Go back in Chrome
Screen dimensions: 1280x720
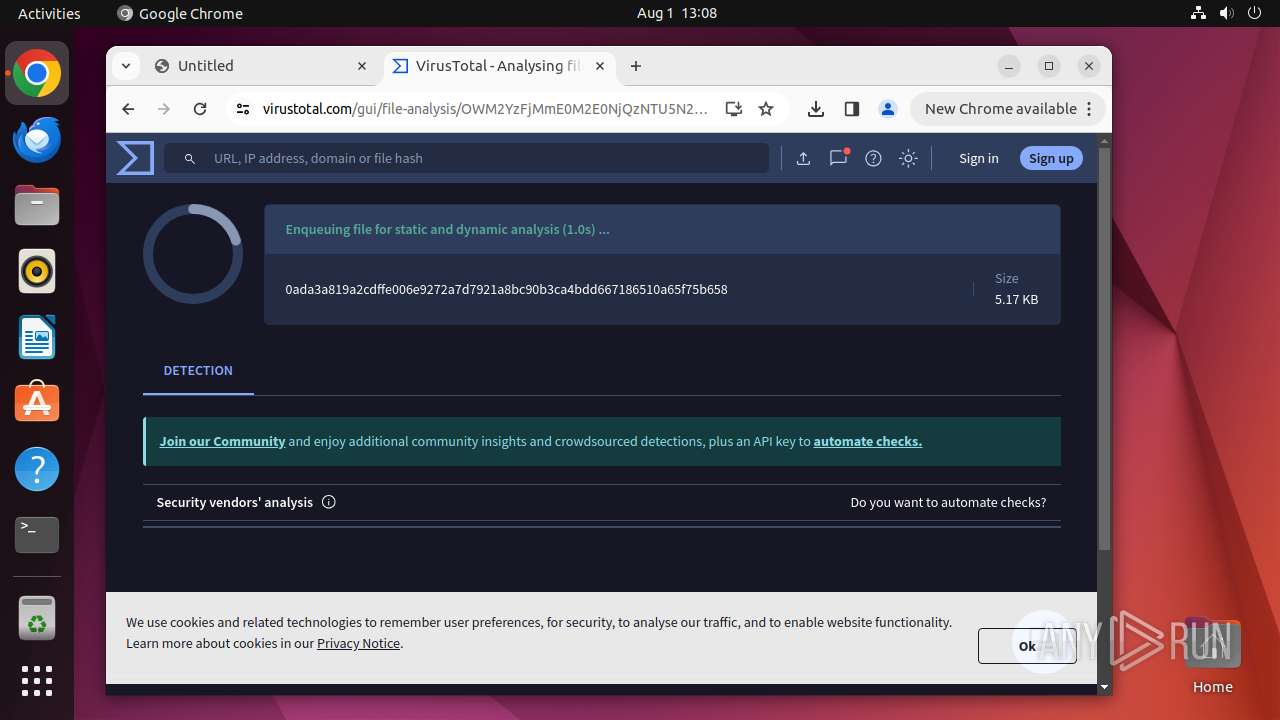128,109
